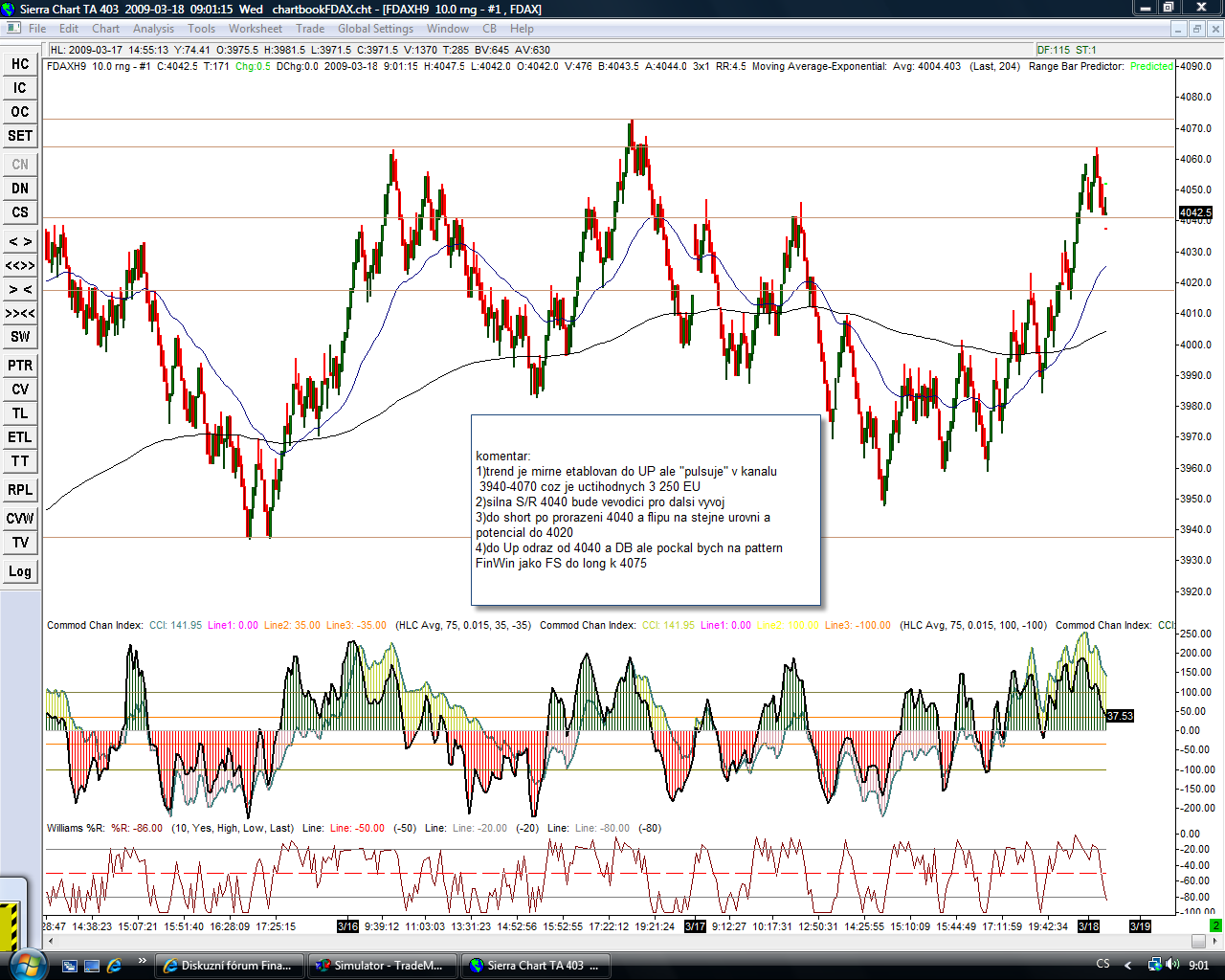
Task: Click the chart document icon beside File menu
Action: (x=11, y=29)
